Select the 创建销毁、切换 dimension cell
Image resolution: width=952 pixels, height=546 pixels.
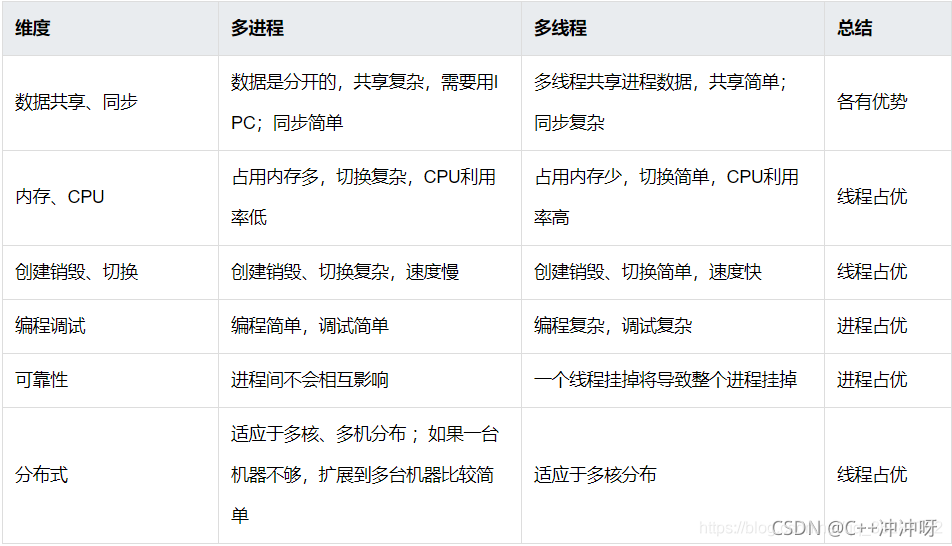110,273
